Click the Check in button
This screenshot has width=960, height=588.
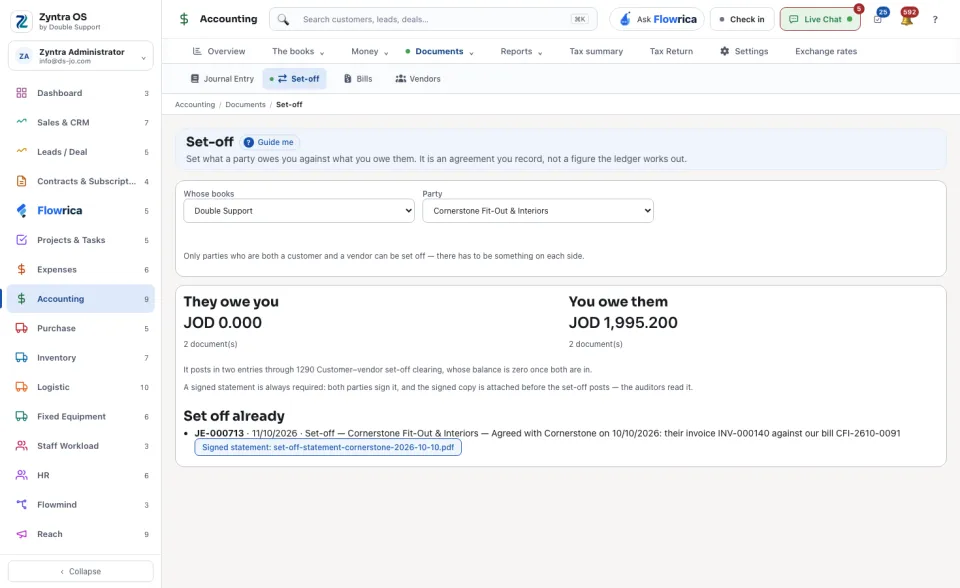tap(742, 19)
